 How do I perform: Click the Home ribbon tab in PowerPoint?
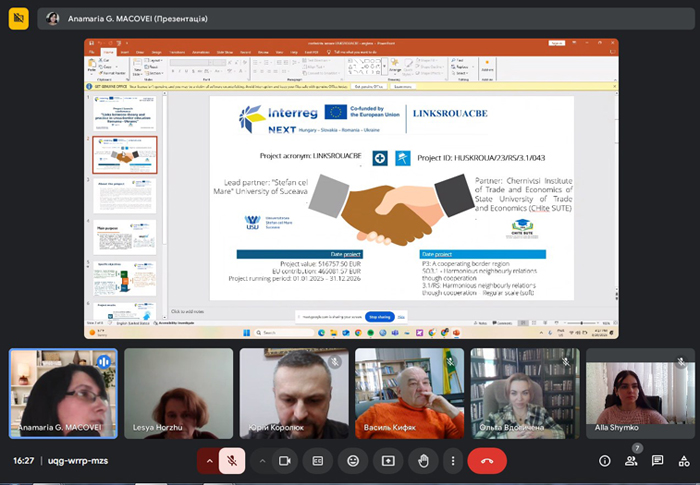tap(108, 51)
